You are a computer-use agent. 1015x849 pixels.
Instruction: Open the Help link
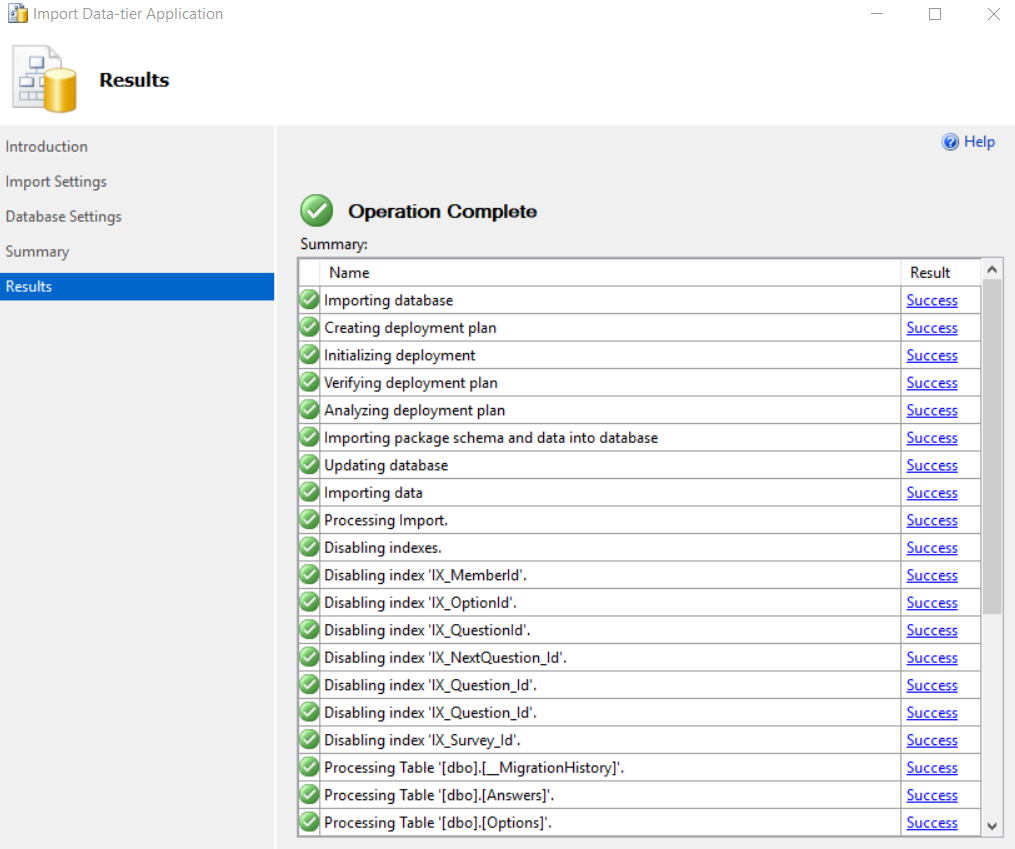pyautogui.click(x=979, y=142)
